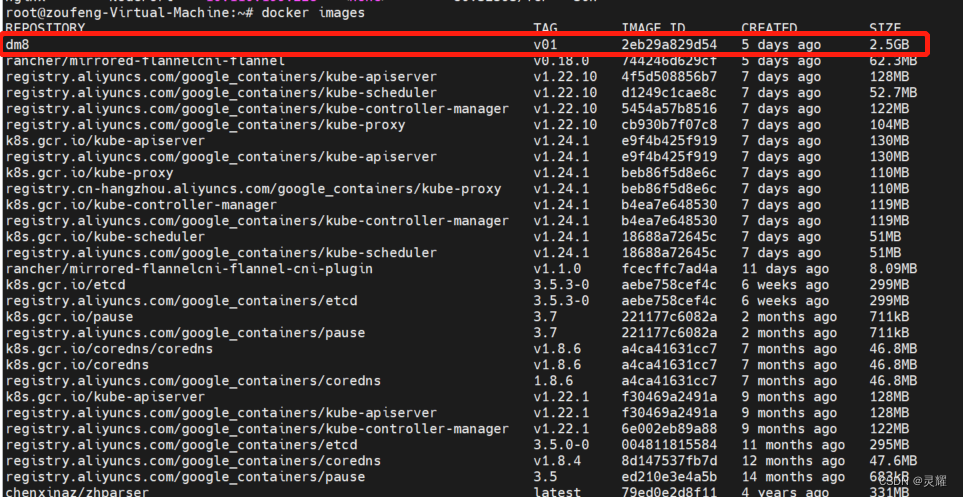Click the 1.8.6 tag without v prefix

coord(553,380)
